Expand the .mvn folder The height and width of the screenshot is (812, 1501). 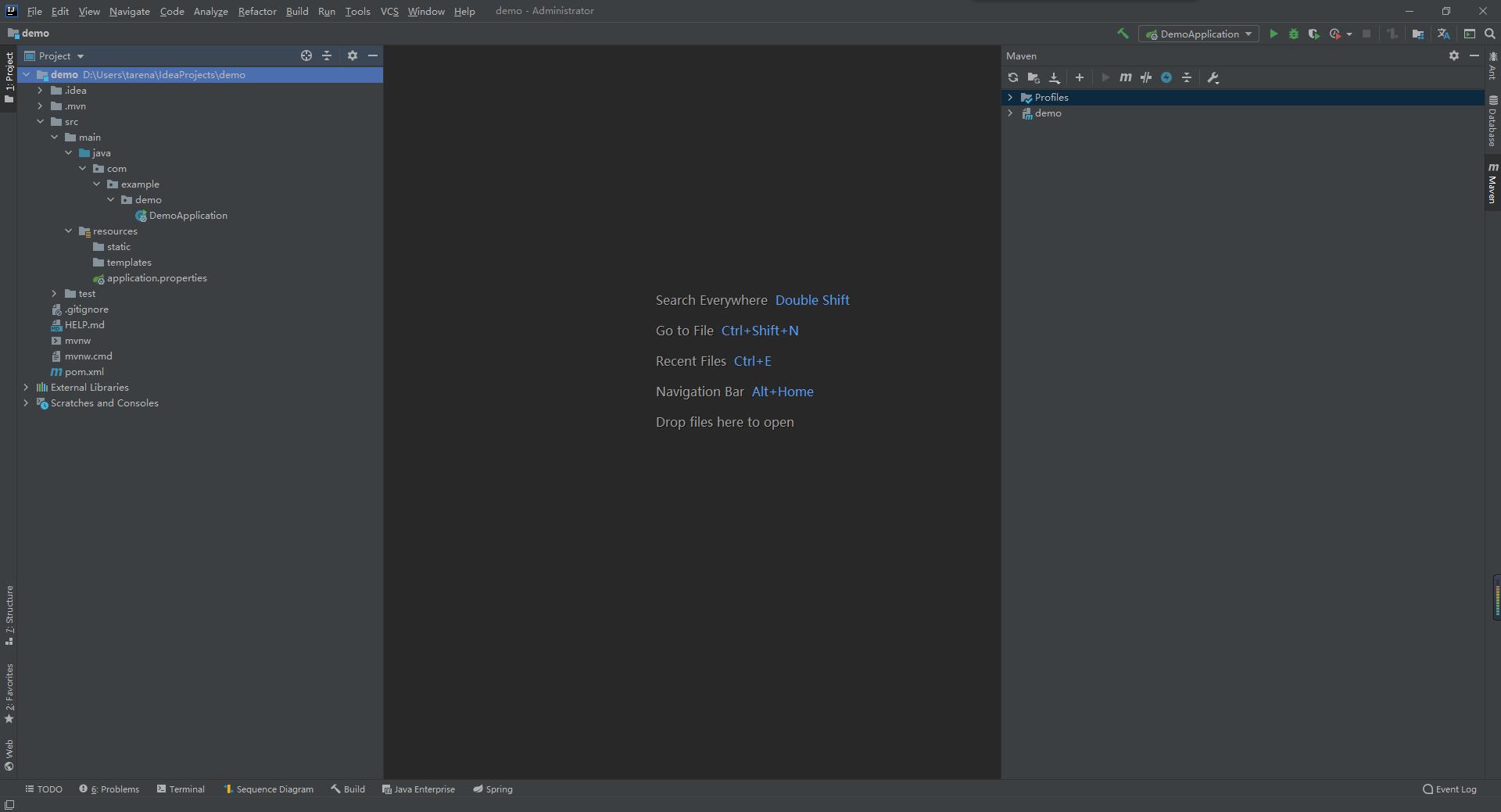(x=41, y=106)
